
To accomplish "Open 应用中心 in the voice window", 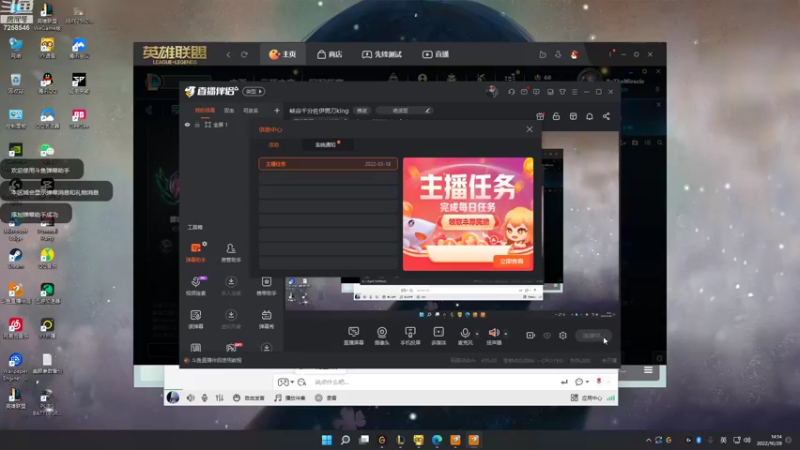I will (x=586, y=397).
